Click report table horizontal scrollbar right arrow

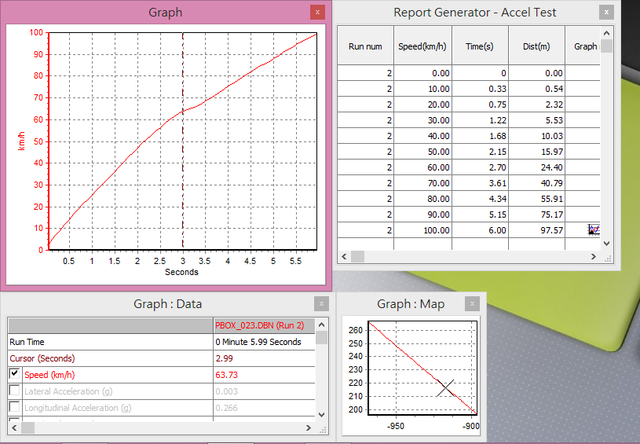pyautogui.click(x=593, y=256)
